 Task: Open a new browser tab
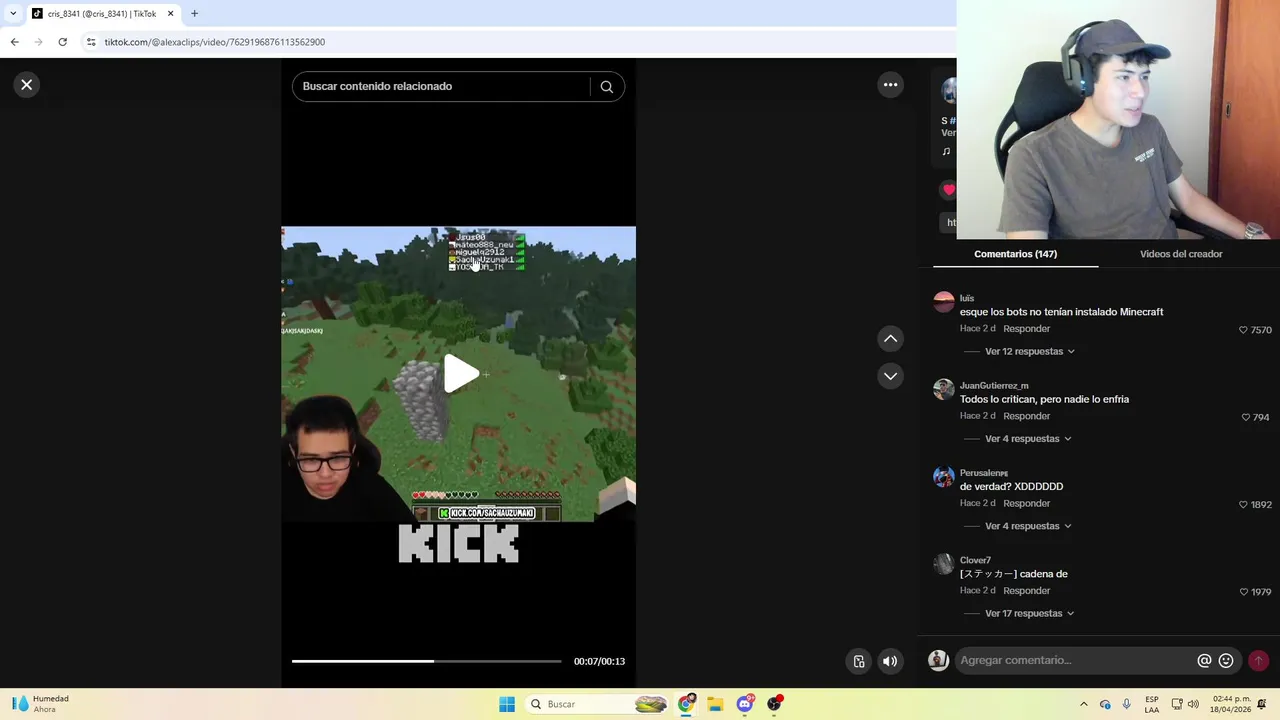tap(194, 14)
